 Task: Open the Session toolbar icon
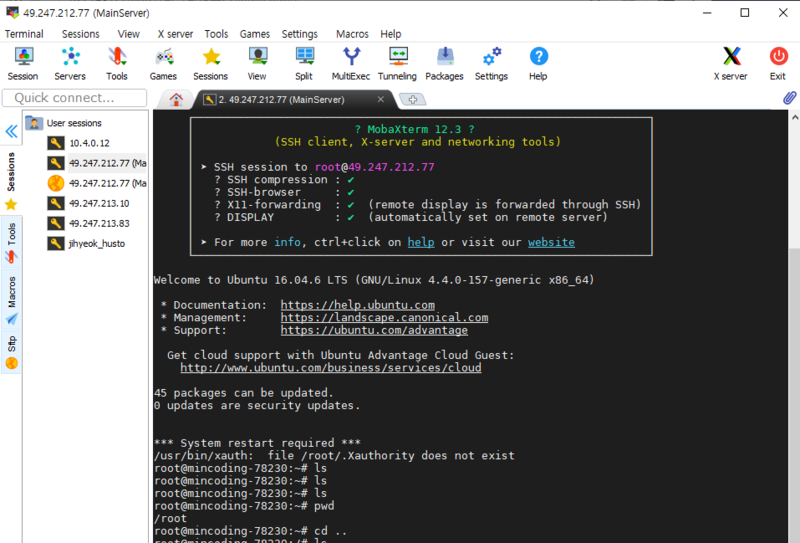point(23,64)
